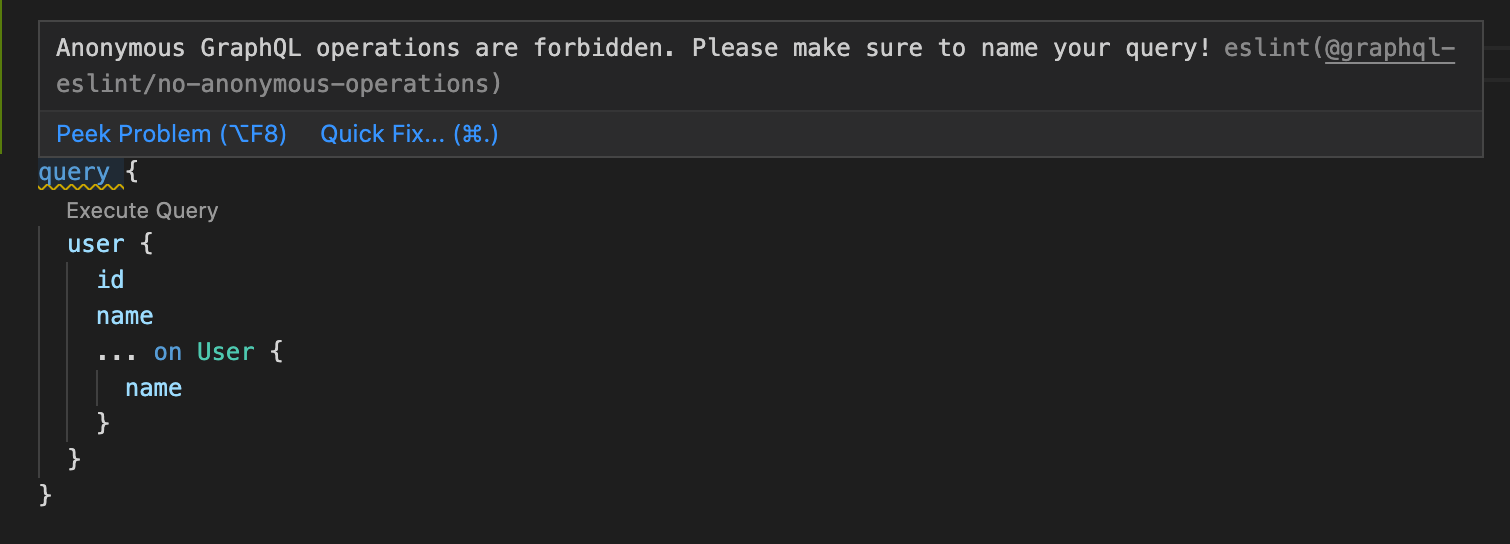Viewport: 1510px width, 544px height.
Task: Click the Peek Problem link
Action: [171, 134]
